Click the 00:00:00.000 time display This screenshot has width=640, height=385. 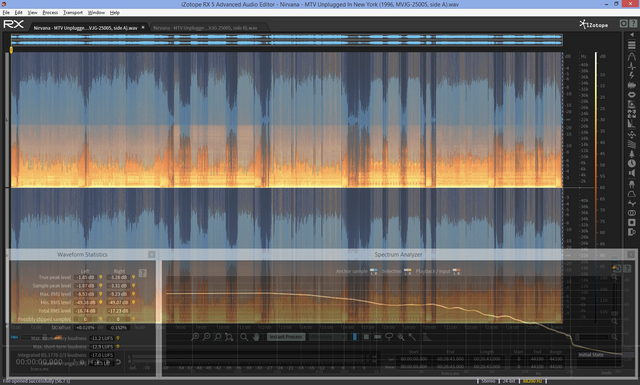tap(39, 362)
